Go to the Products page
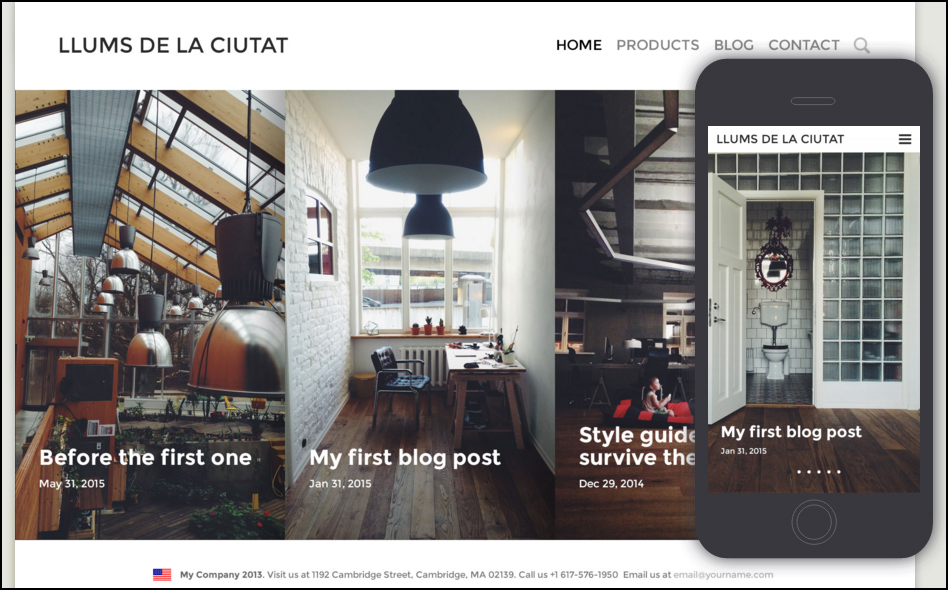The height and width of the screenshot is (590, 948). [x=657, y=45]
